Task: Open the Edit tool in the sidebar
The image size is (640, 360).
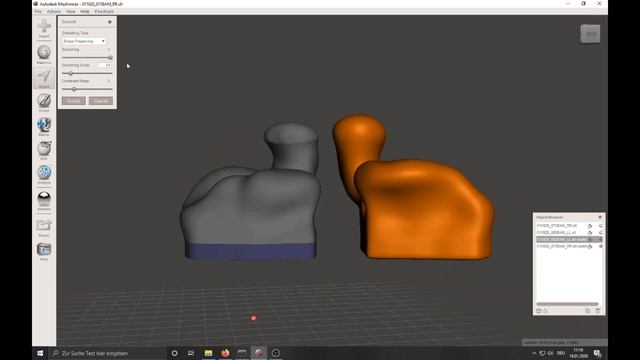Action: (44, 150)
